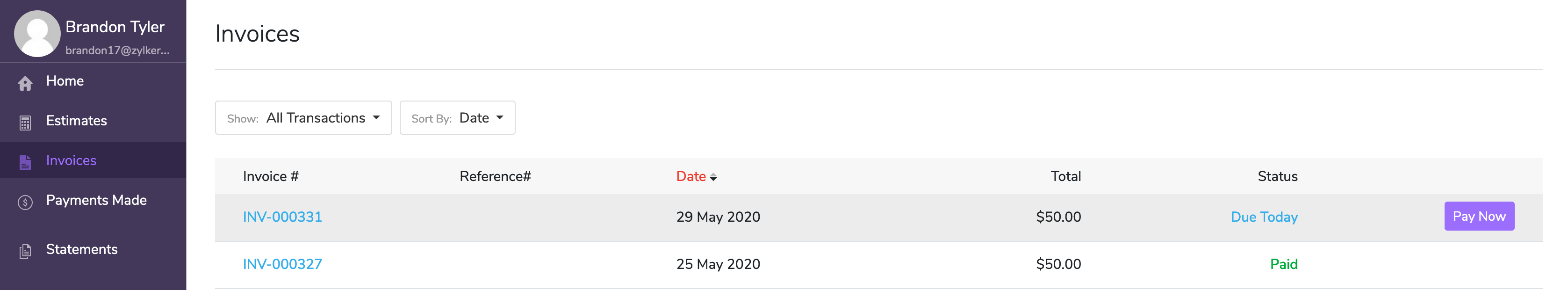Click the Due Today status link
This screenshot has width=1568, height=290.
coord(1264,217)
